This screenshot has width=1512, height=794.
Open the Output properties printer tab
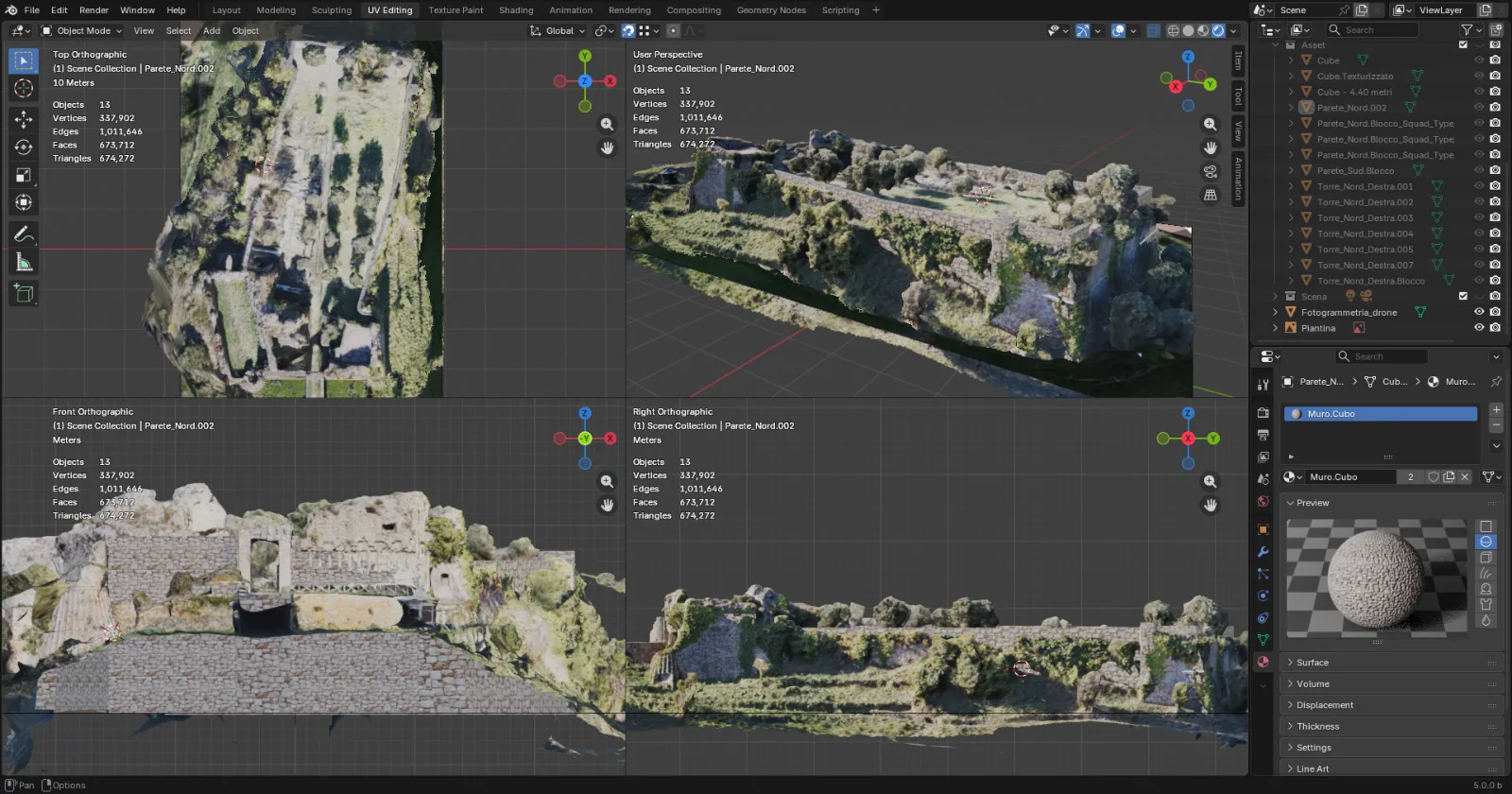click(1263, 435)
